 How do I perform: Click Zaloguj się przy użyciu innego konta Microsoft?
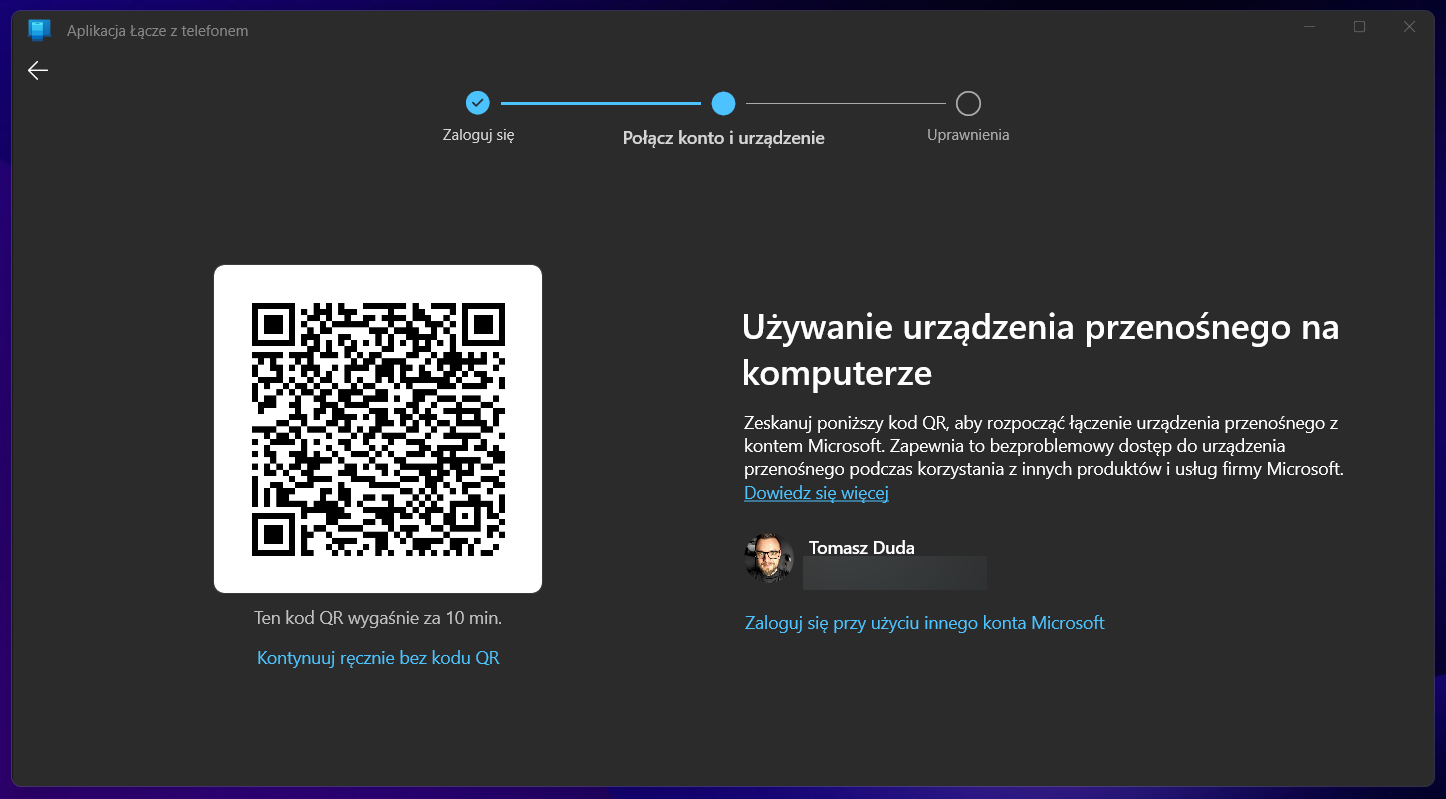(923, 622)
